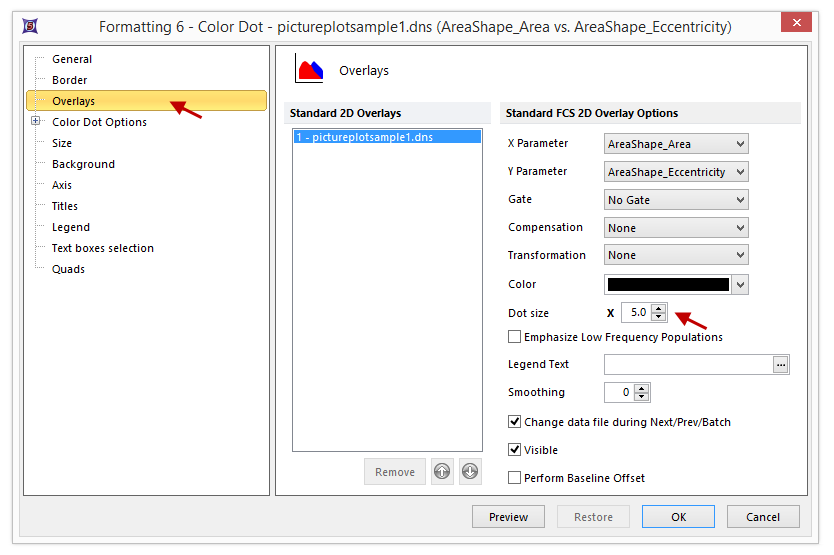Click the move overlay down arrow icon
Image resolution: width=834 pixels, height=555 pixels.
(470, 472)
